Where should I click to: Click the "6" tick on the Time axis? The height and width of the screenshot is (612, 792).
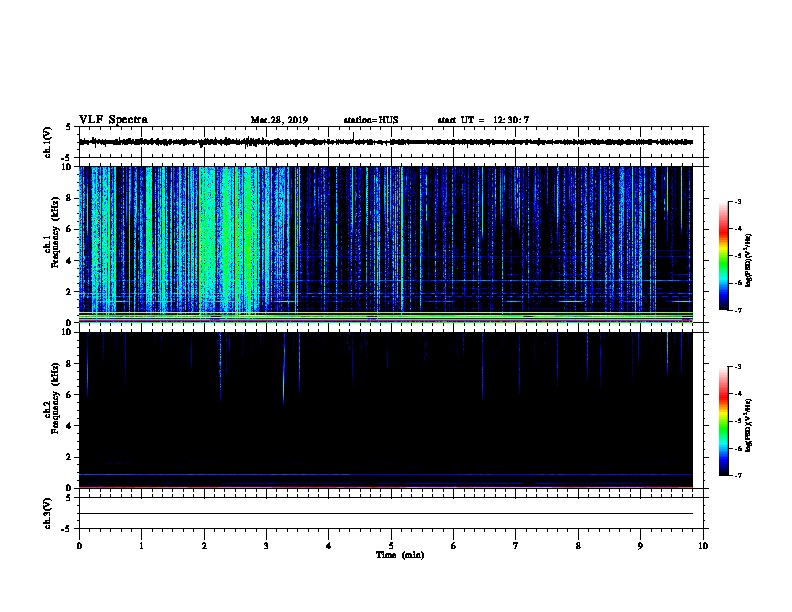click(x=454, y=545)
